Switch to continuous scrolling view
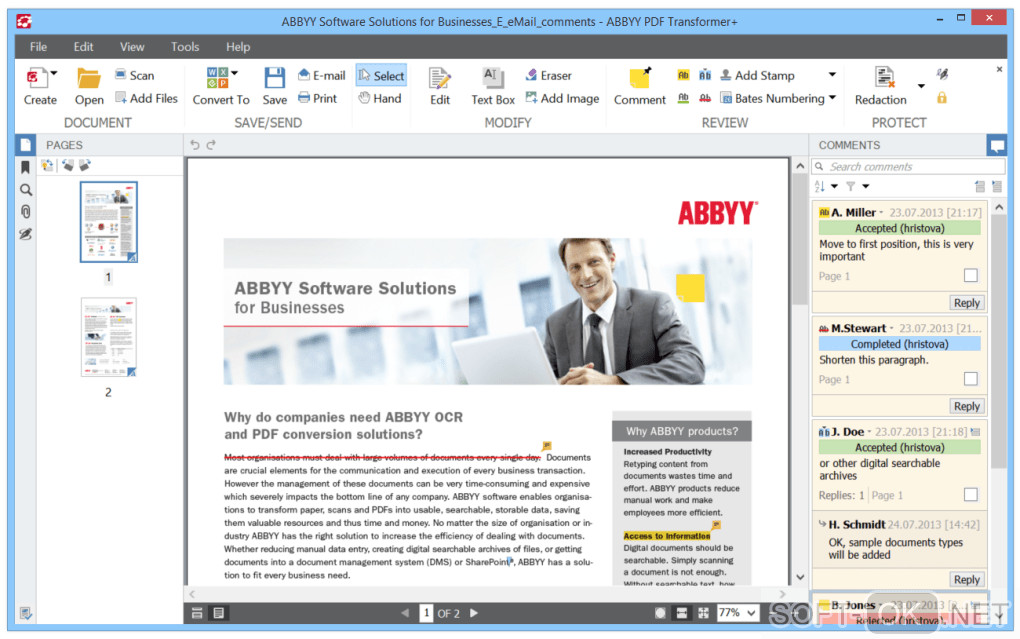 pyautogui.click(x=197, y=613)
